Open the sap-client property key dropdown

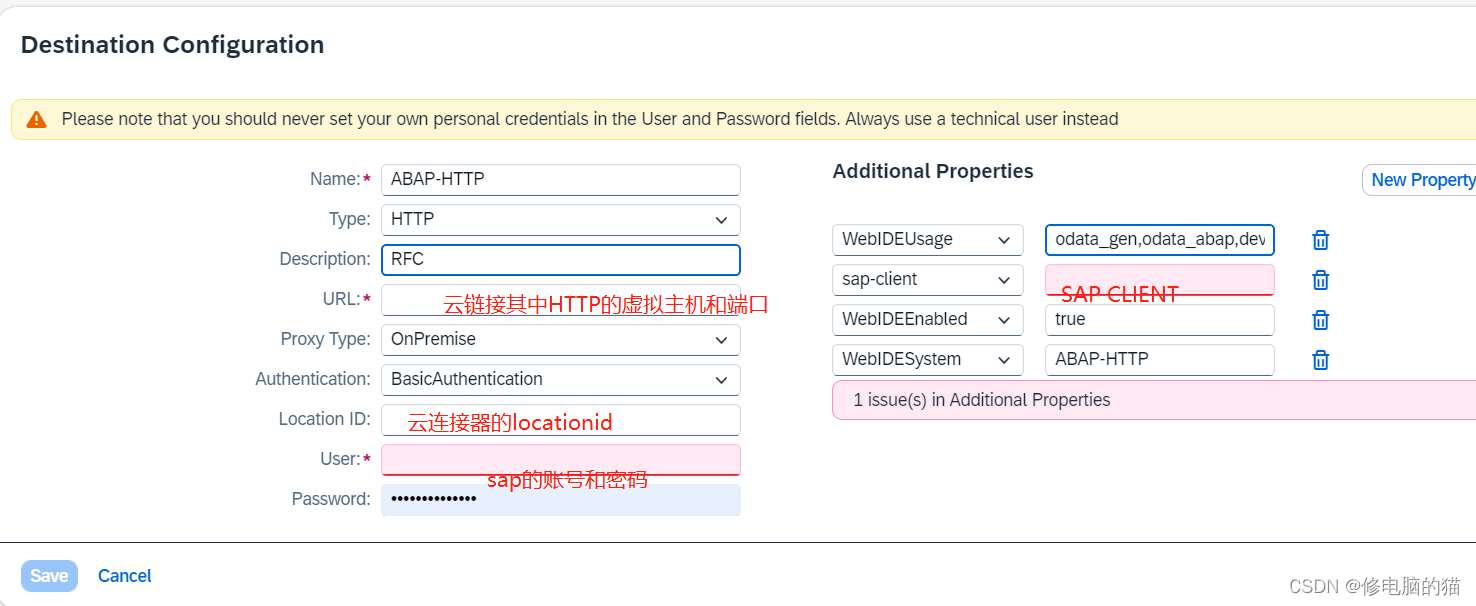coord(1004,280)
